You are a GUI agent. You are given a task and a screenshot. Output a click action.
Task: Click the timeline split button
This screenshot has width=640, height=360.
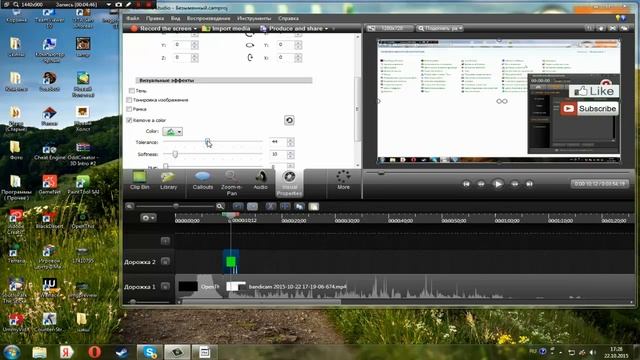(285, 207)
